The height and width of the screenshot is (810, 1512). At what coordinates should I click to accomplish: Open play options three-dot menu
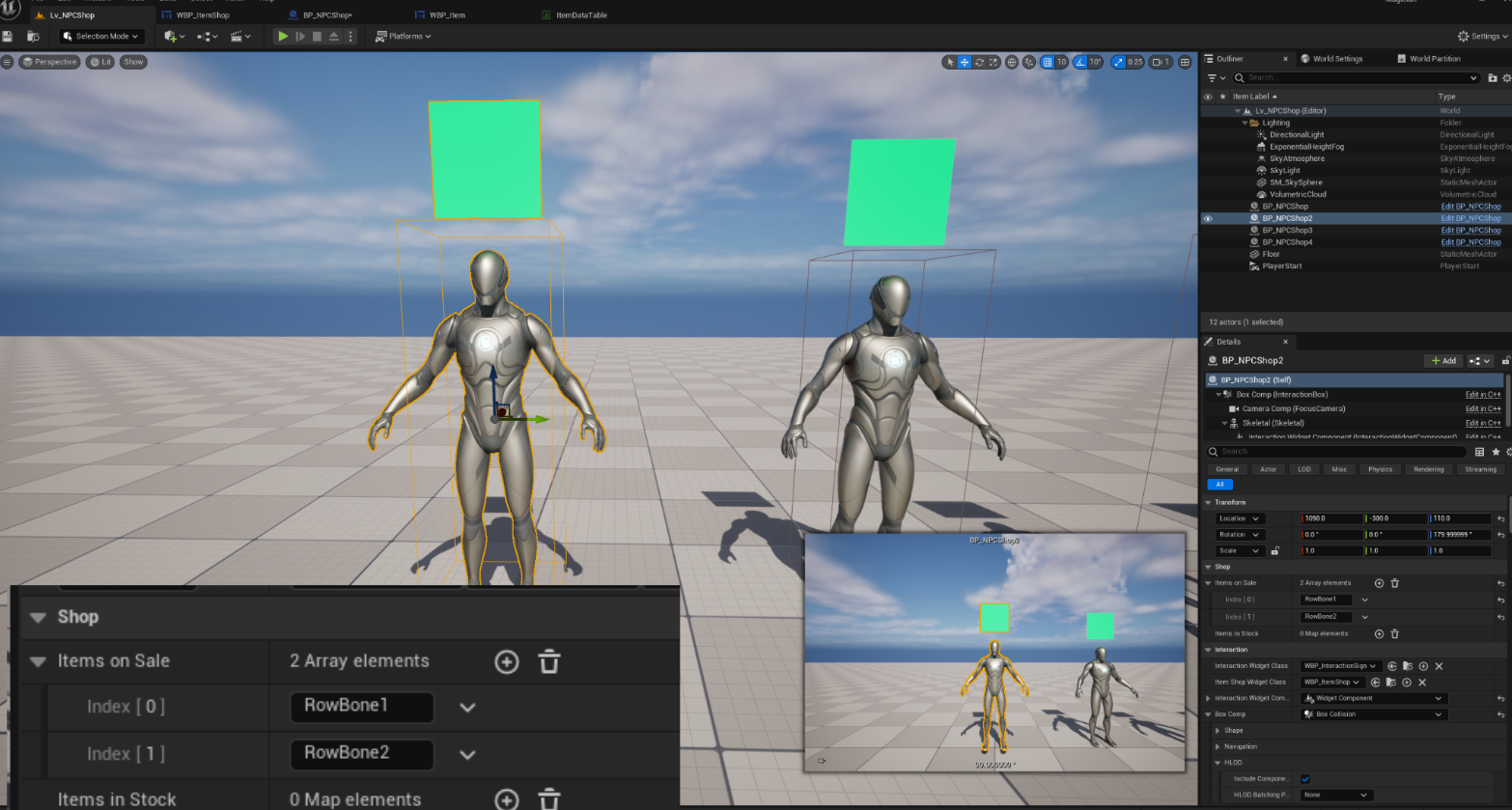coord(350,36)
